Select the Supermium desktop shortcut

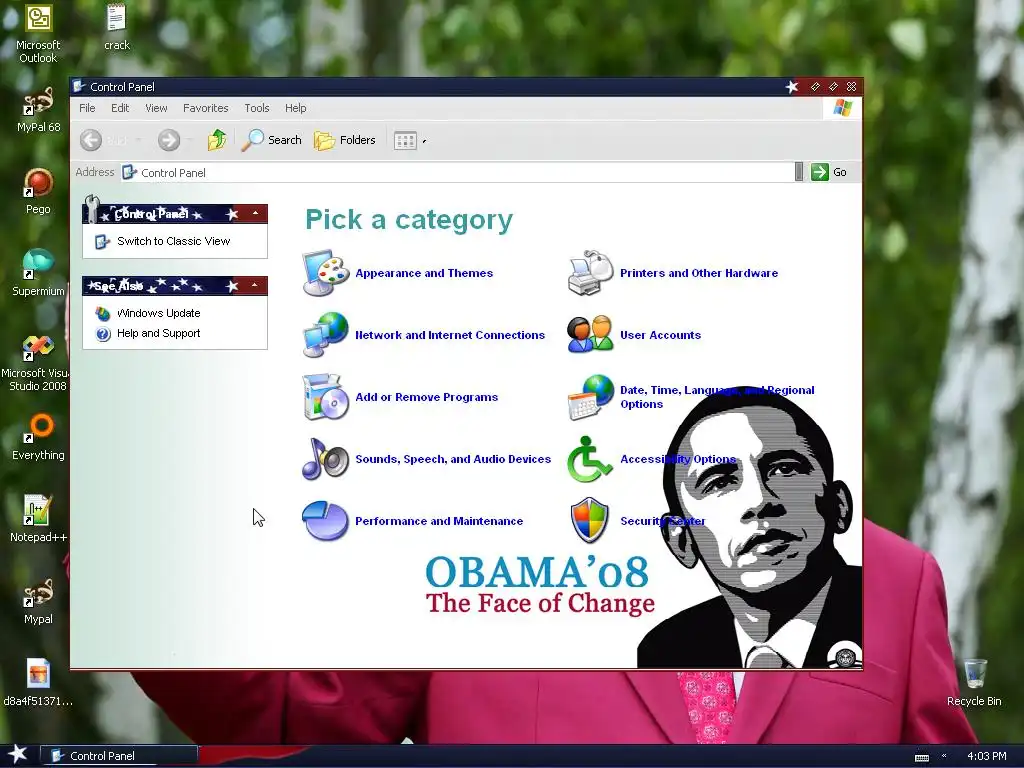coord(38,273)
